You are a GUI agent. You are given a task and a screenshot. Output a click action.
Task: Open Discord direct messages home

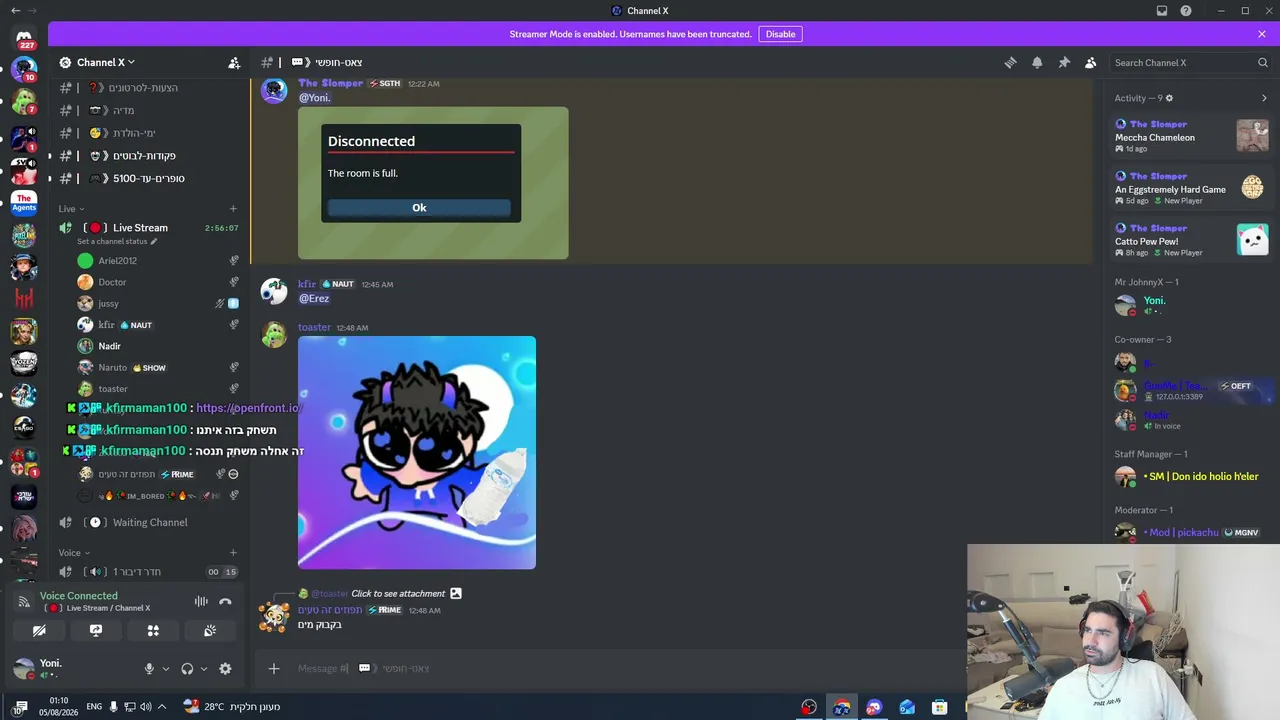coord(24,39)
